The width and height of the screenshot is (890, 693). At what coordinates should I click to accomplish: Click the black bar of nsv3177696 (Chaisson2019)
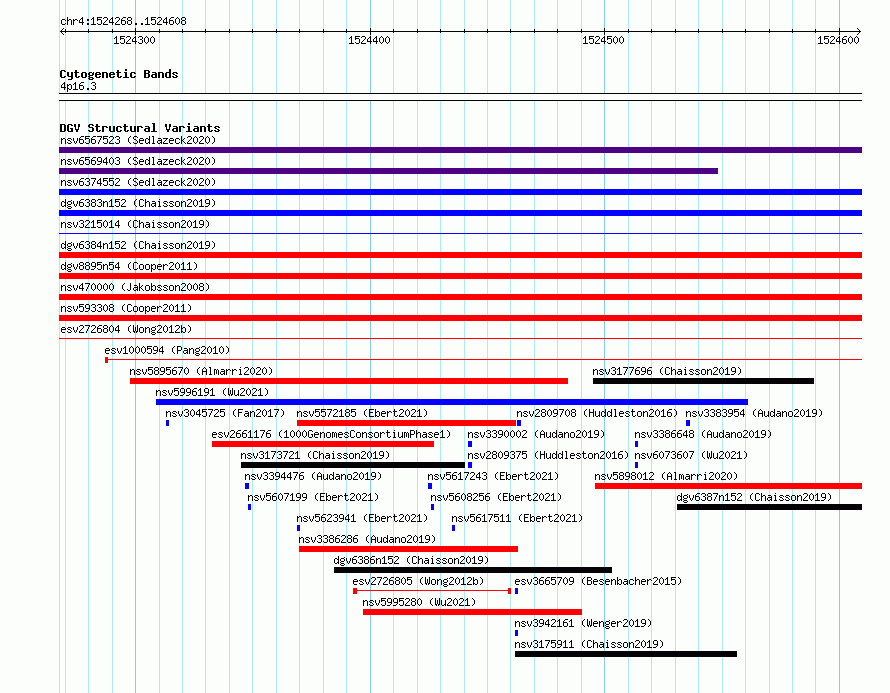tap(703, 381)
